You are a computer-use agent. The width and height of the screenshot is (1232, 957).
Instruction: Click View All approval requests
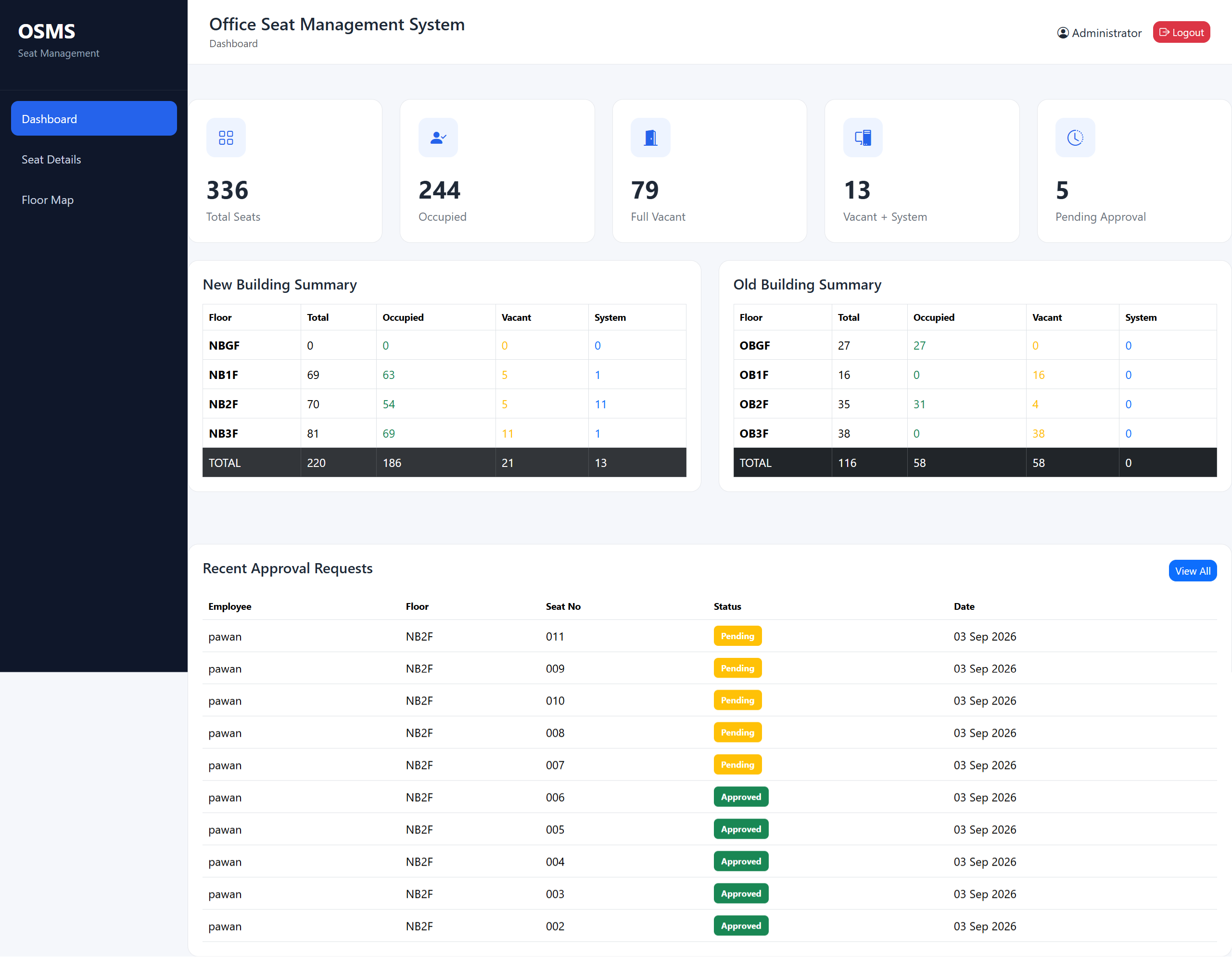(1193, 571)
